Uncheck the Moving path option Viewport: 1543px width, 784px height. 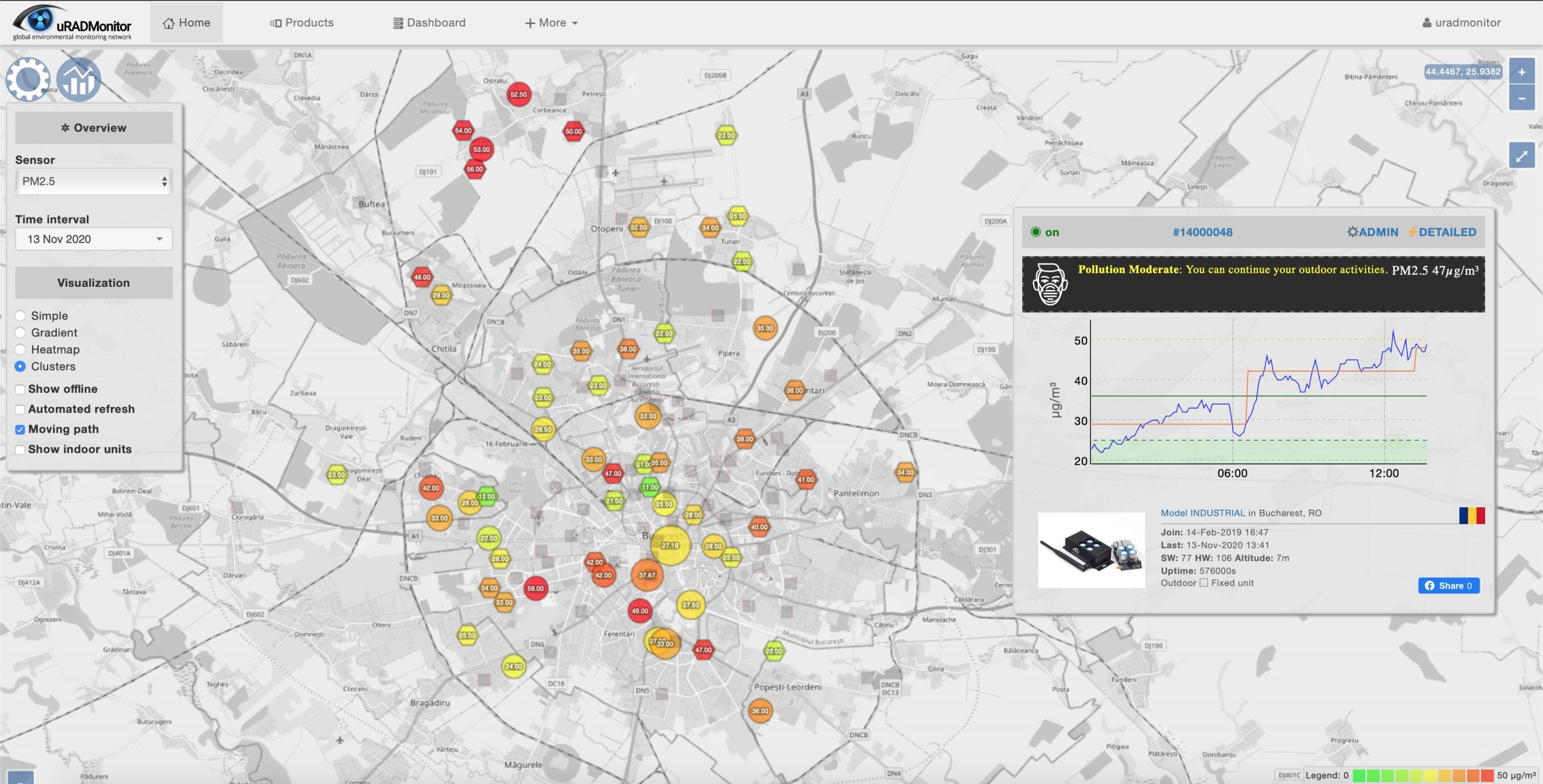(20, 430)
